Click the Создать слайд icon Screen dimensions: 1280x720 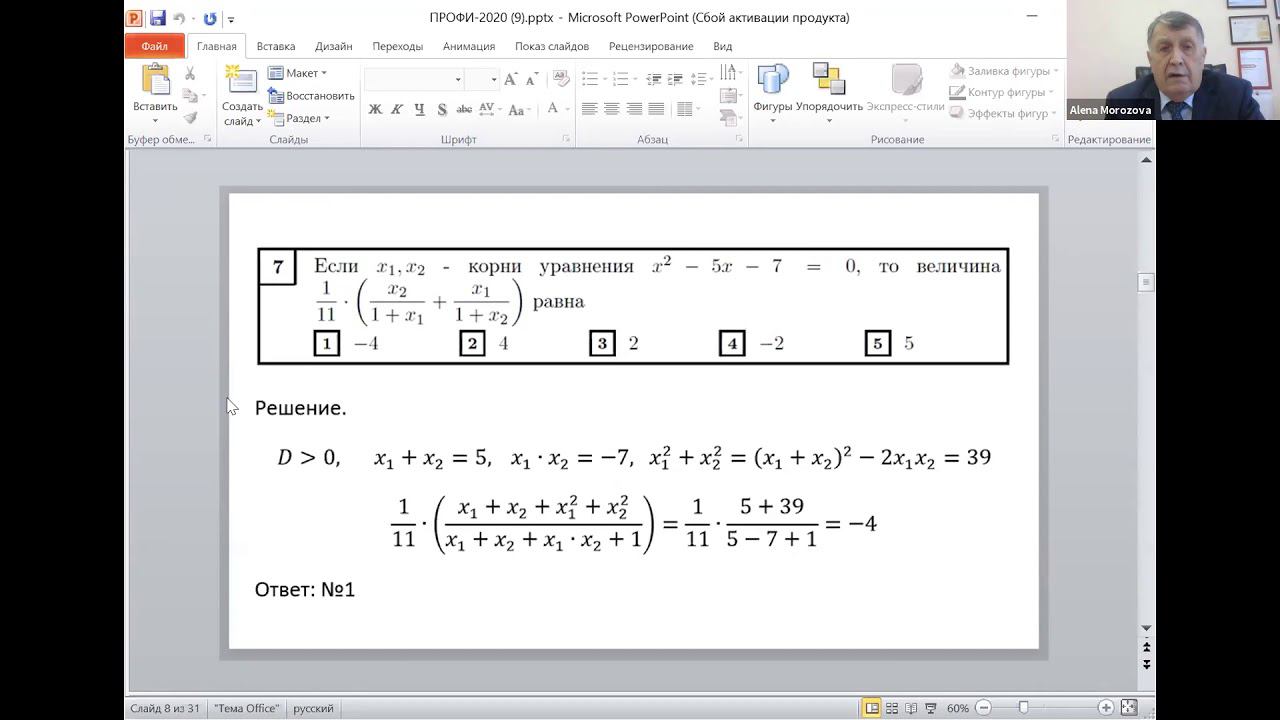[x=241, y=80]
